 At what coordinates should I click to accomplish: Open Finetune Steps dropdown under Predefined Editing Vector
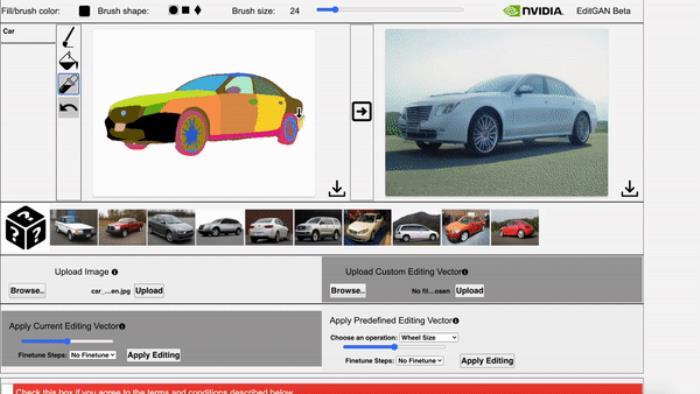coord(420,361)
